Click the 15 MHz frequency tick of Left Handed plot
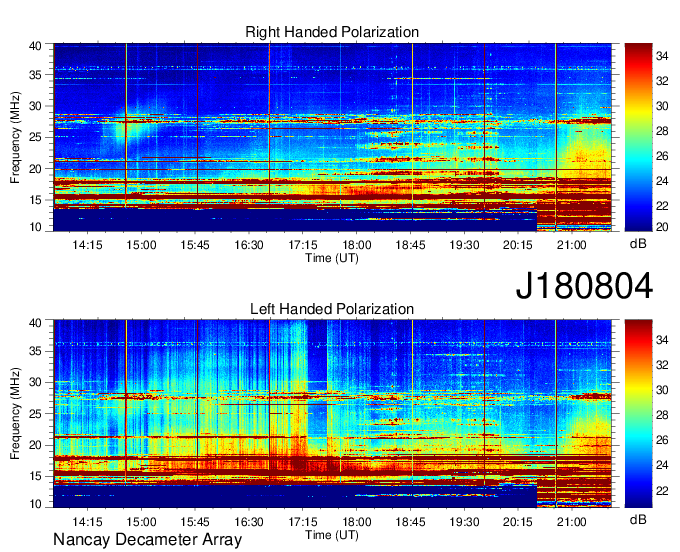The image size is (680, 552). [35, 477]
